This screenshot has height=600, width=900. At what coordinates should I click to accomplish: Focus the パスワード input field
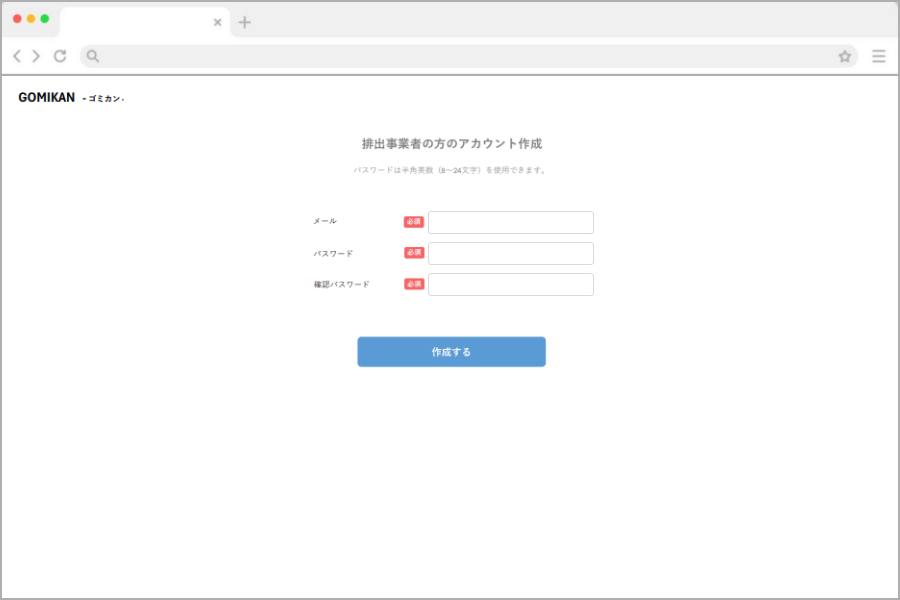[x=510, y=253]
